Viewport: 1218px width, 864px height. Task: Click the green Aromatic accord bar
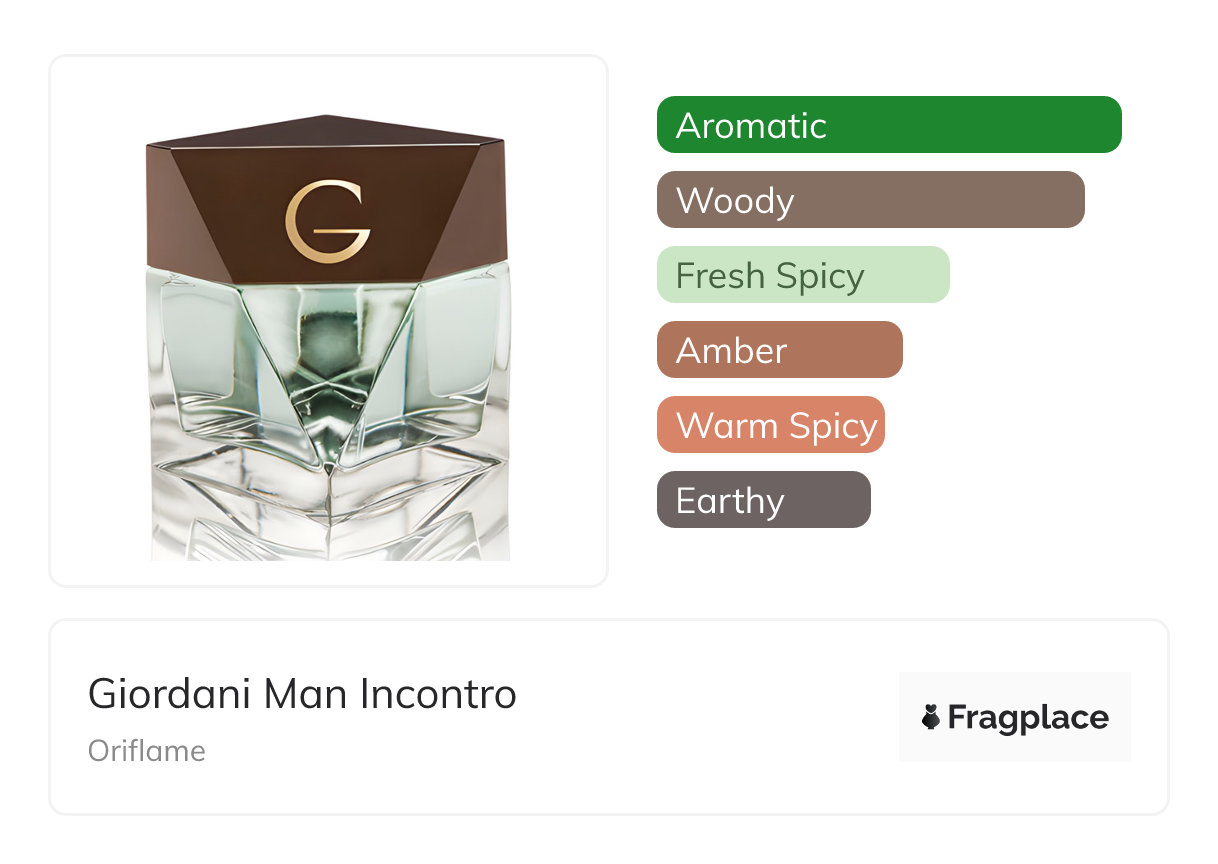[x=888, y=125]
